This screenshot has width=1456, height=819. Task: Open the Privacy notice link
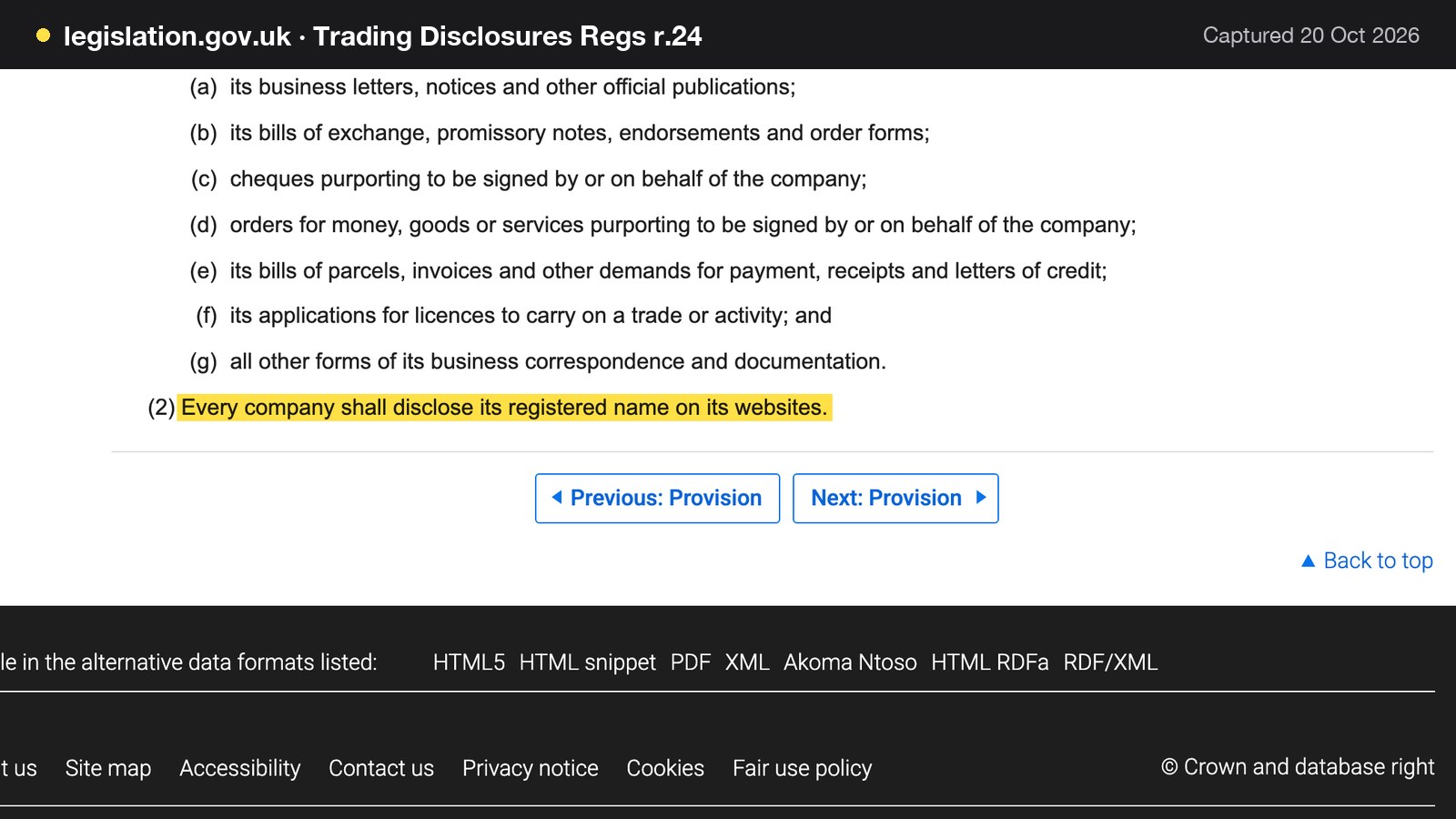531,768
